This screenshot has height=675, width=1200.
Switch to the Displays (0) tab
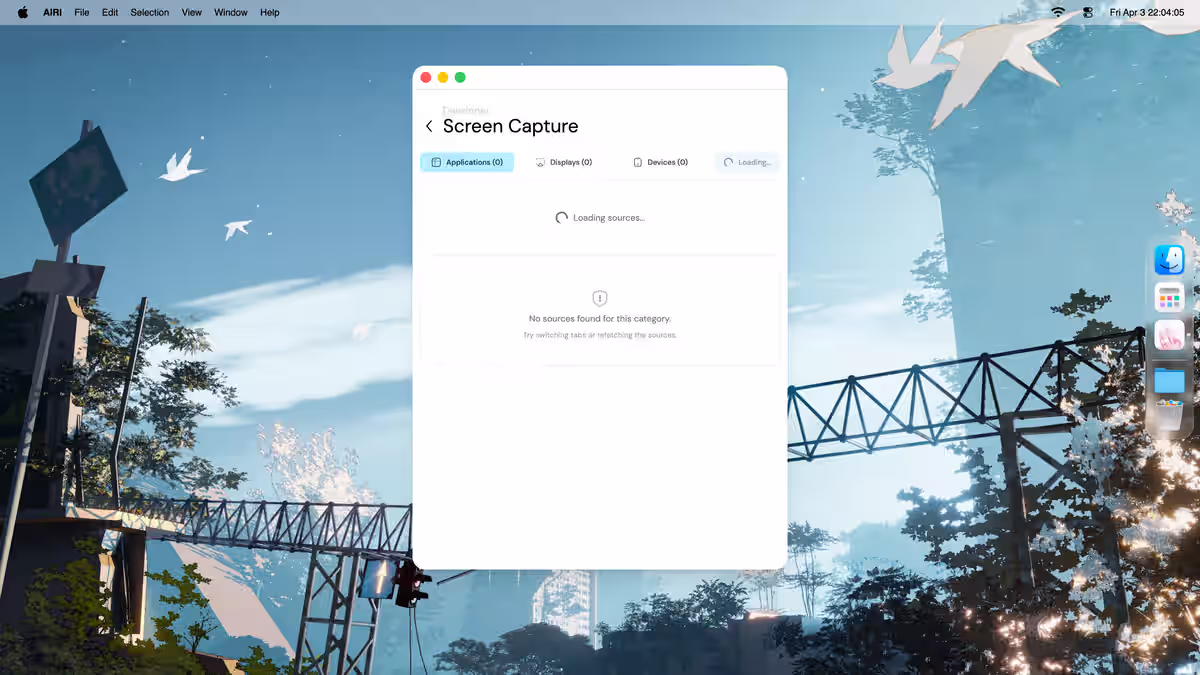point(564,162)
